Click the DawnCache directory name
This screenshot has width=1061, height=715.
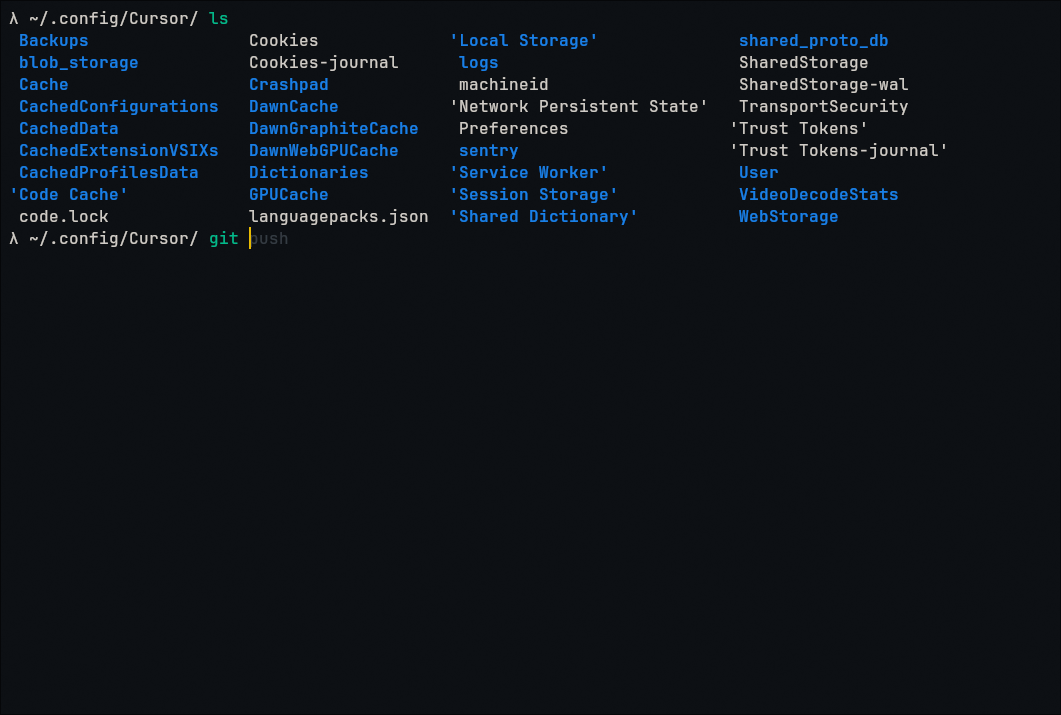click(294, 107)
